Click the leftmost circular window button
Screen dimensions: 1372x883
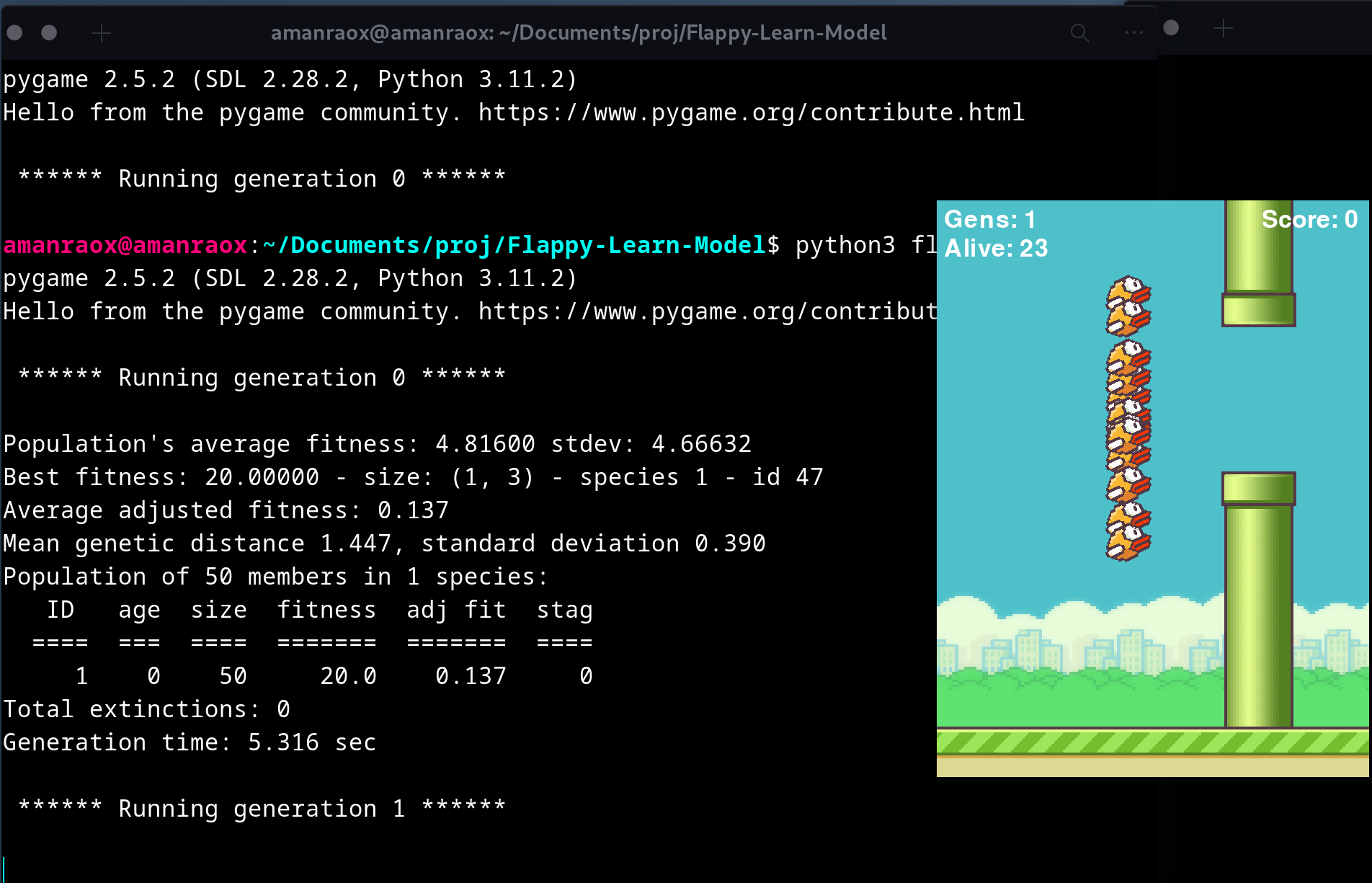tap(14, 32)
